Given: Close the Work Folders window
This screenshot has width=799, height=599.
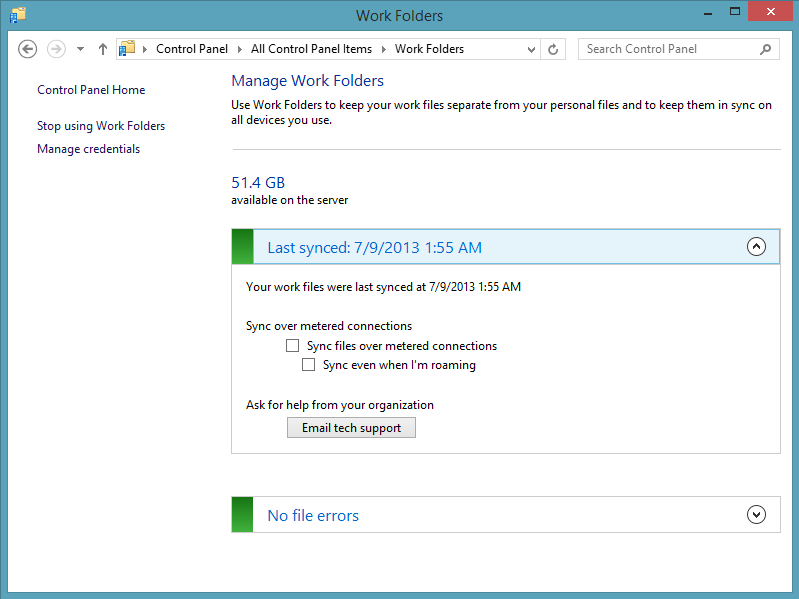Looking at the screenshot, I should 770,12.
